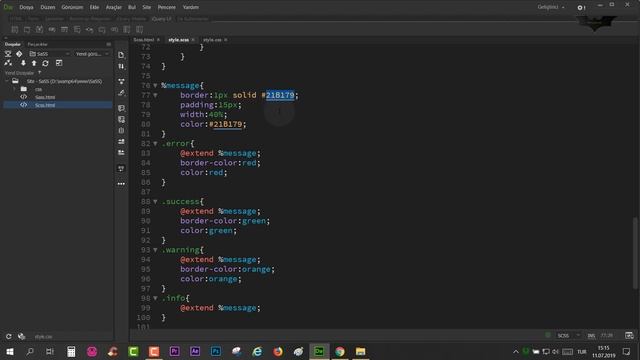Click Put files up-arrow icon
Screen dimensions: 640x360
pyautogui.click(x=34, y=63)
